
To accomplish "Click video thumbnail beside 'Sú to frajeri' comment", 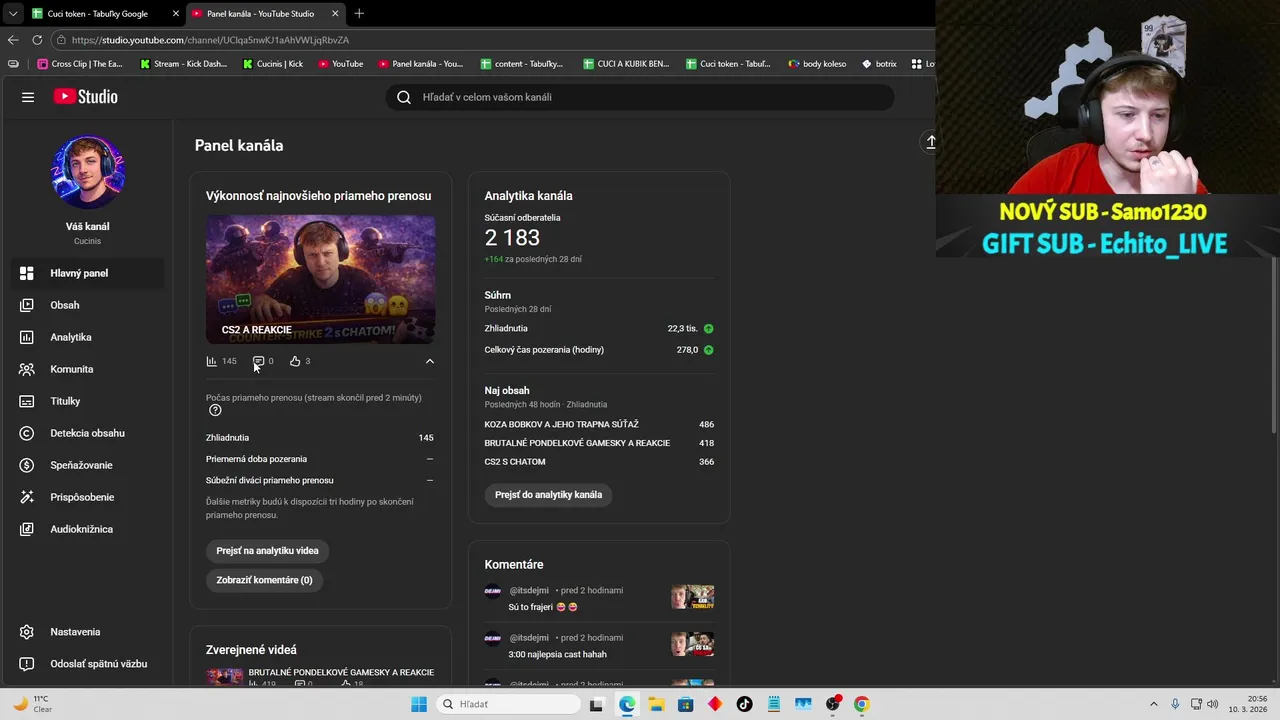I will coord(692,597).
